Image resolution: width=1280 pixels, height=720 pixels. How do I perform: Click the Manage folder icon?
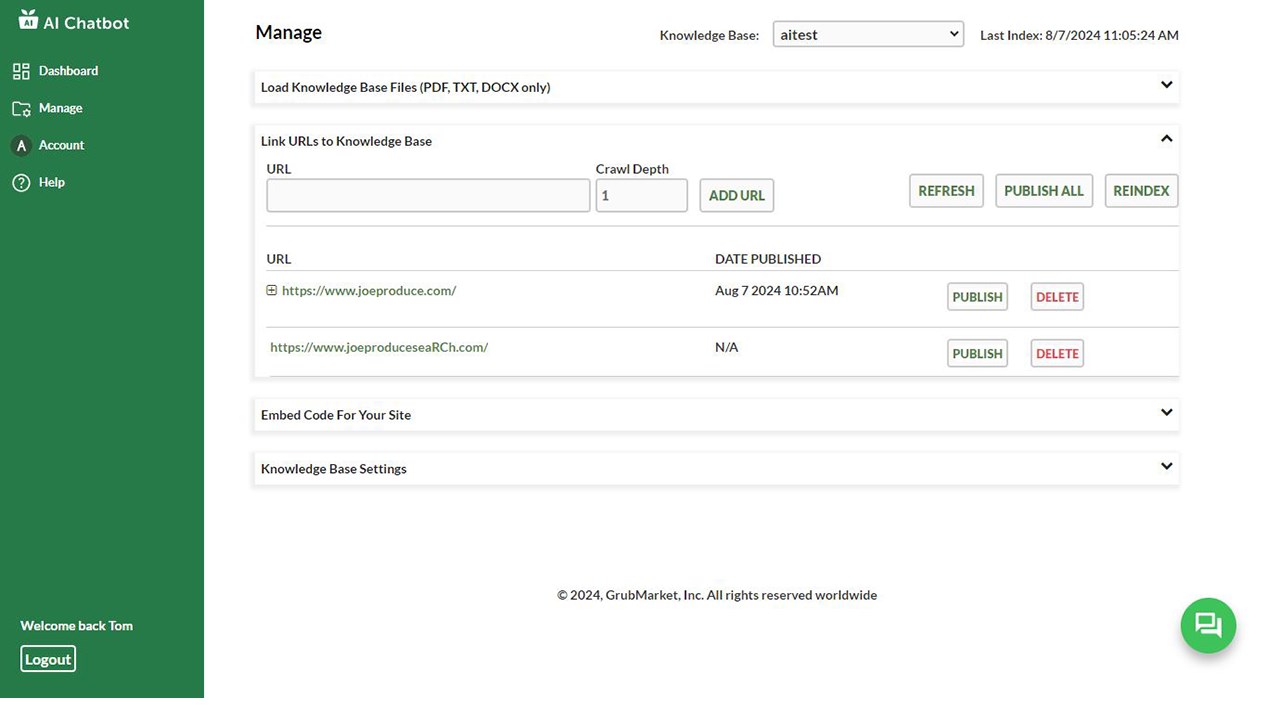point(21,108)
